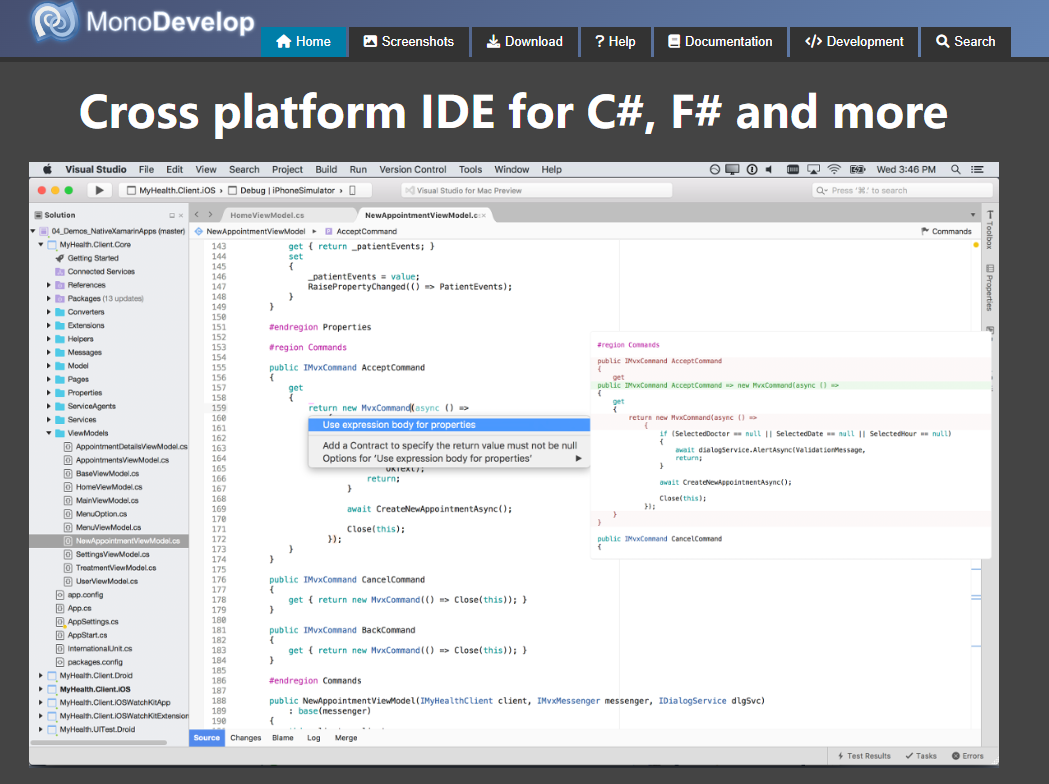Viewport: 1049px width, 784px height.
Task: Open the Debug | iPhoneSimulator configuration selector
Action: (x=281, y=190)
